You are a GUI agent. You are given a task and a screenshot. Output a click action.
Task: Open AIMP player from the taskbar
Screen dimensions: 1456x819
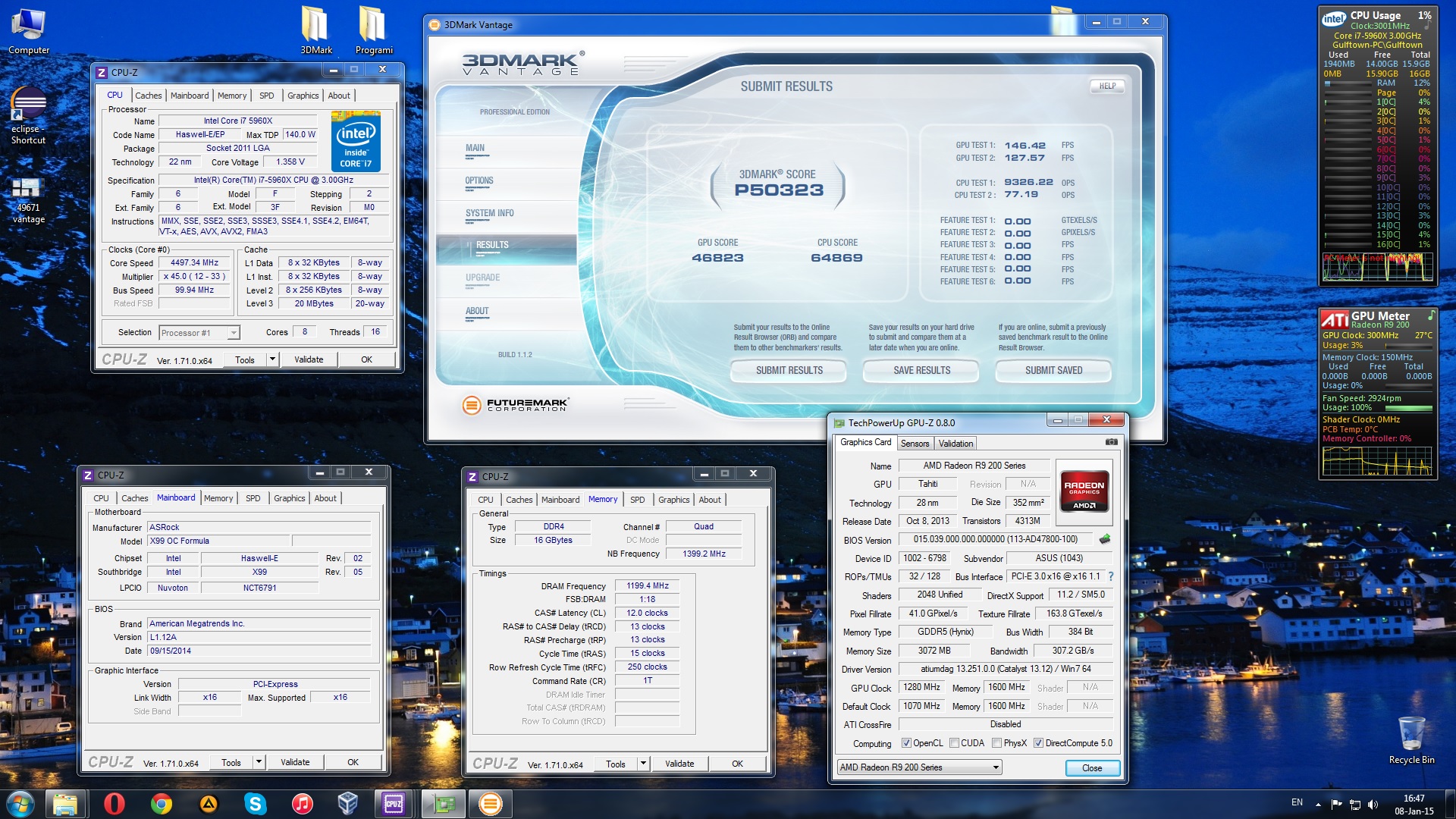click(209, 804)
